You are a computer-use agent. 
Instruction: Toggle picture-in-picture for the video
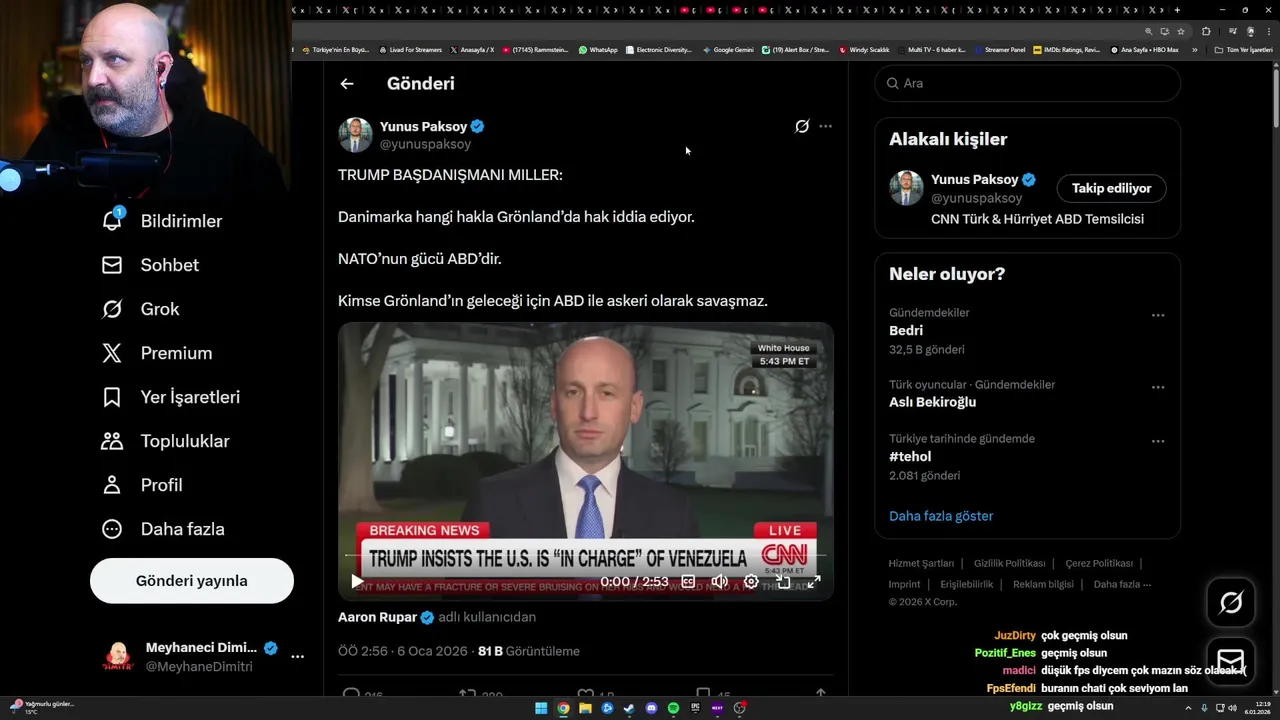click(x=783, y=582)
